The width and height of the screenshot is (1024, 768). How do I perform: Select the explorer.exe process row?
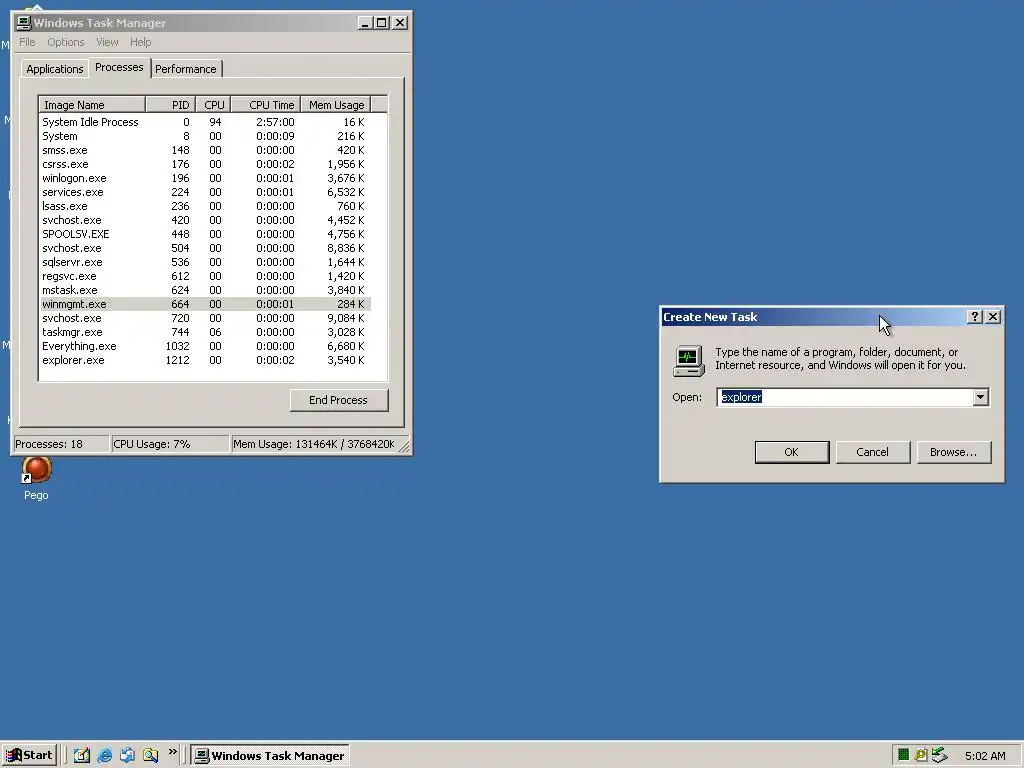[x=205, y=360]
